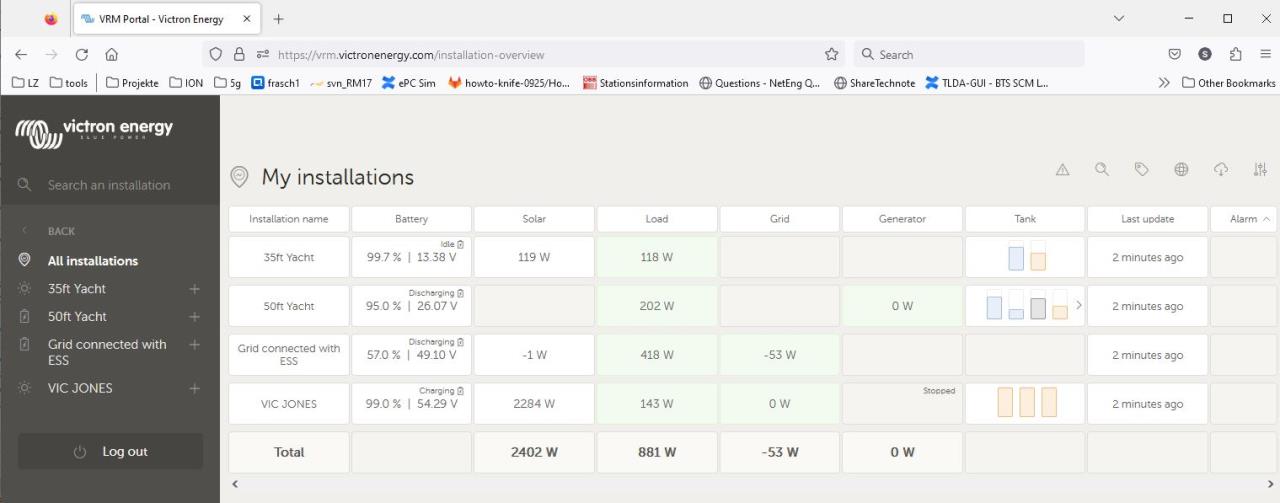The image size is (1280, 503).
Task: Sort by the Solar column header
Action: pyautogui.click(x=534, y=219)
